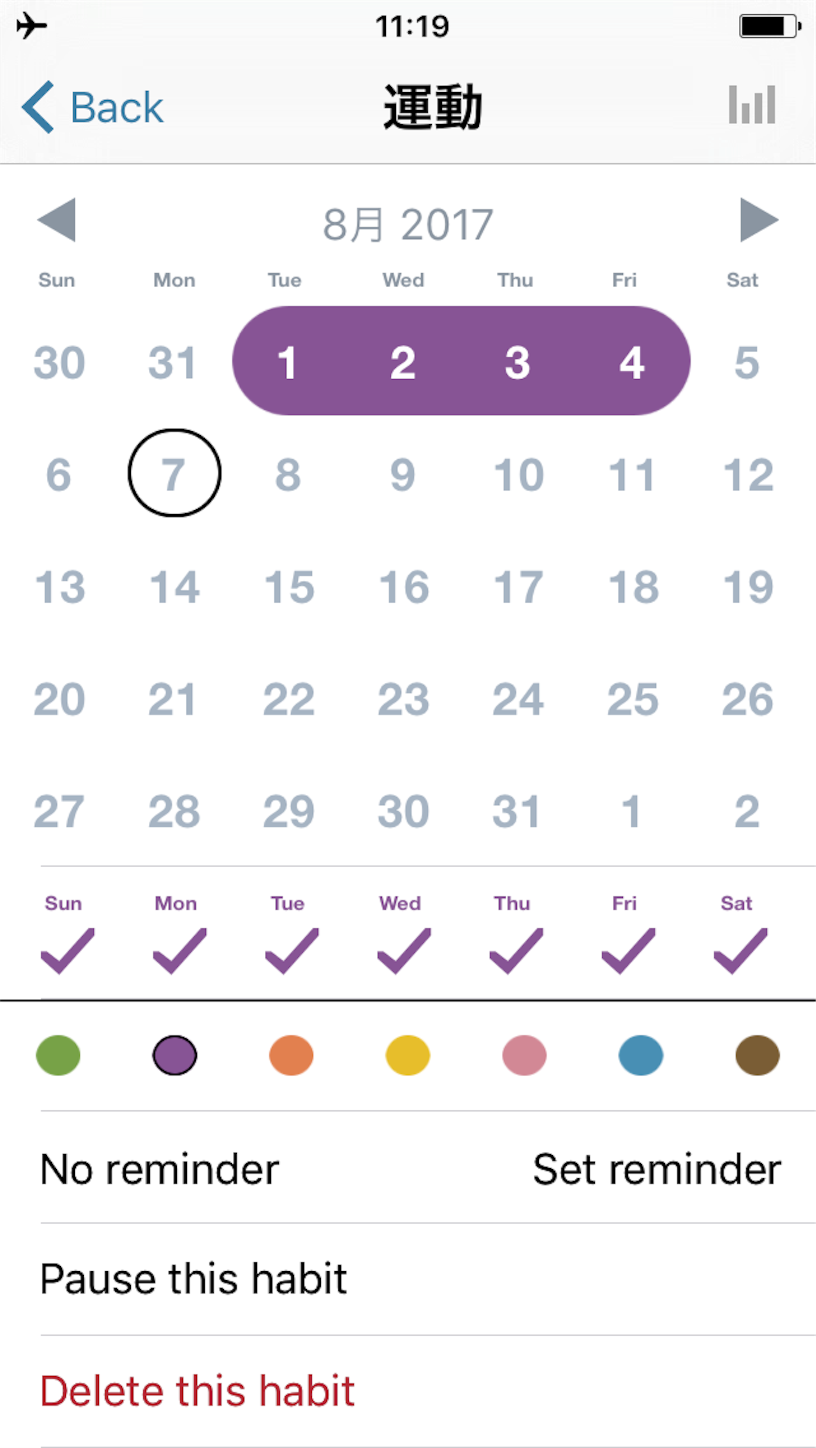Toggle the Friday checkmark
Viewport: 816px width, 1448px height.
pyautogui.click(x=628, y=951)
